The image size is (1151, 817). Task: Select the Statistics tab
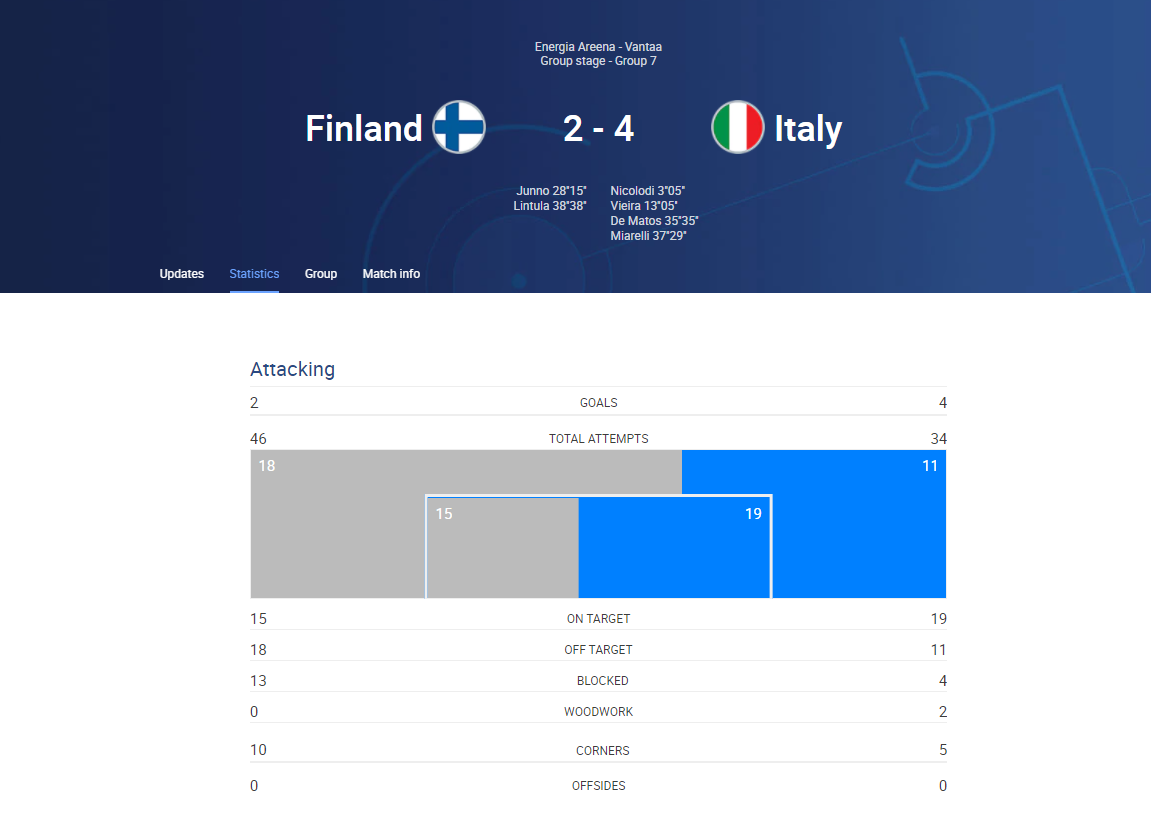(254, 274)
